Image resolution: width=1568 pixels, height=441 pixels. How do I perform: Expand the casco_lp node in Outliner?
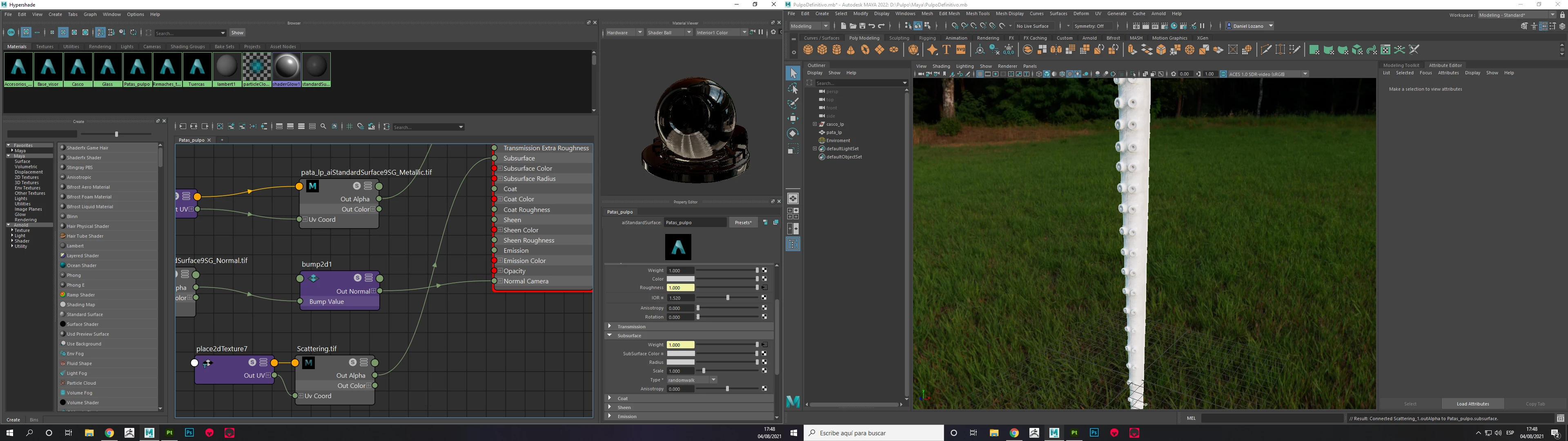click(x=815, y=124)
